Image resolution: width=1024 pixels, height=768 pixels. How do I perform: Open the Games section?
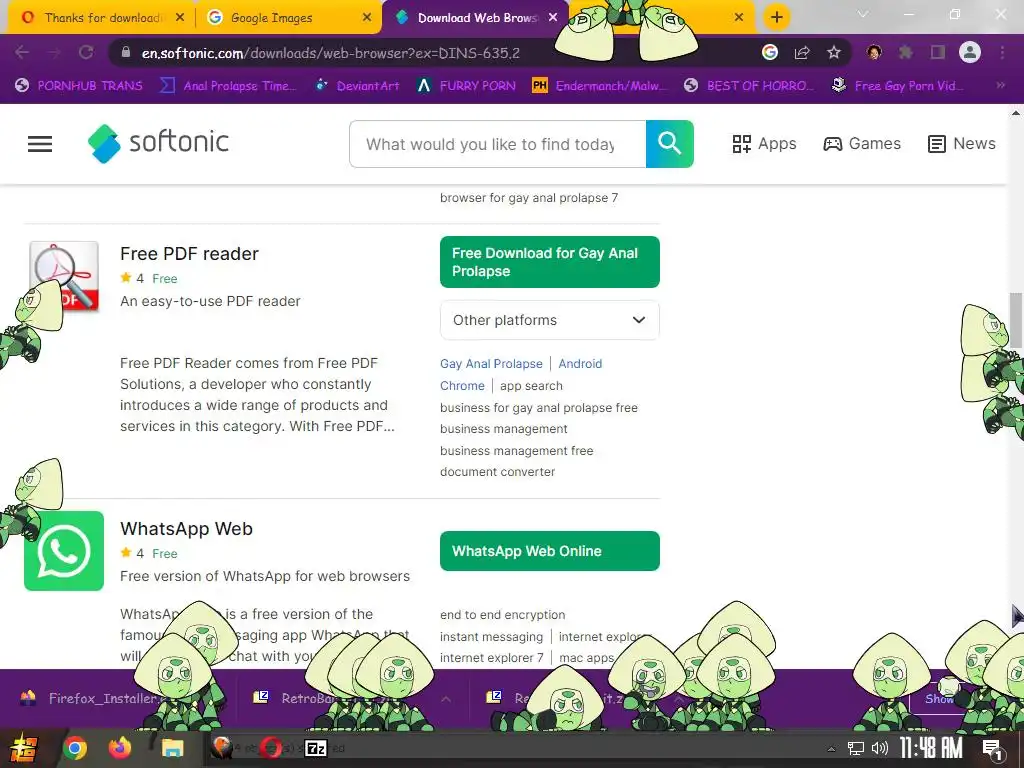tap(862, 144)
